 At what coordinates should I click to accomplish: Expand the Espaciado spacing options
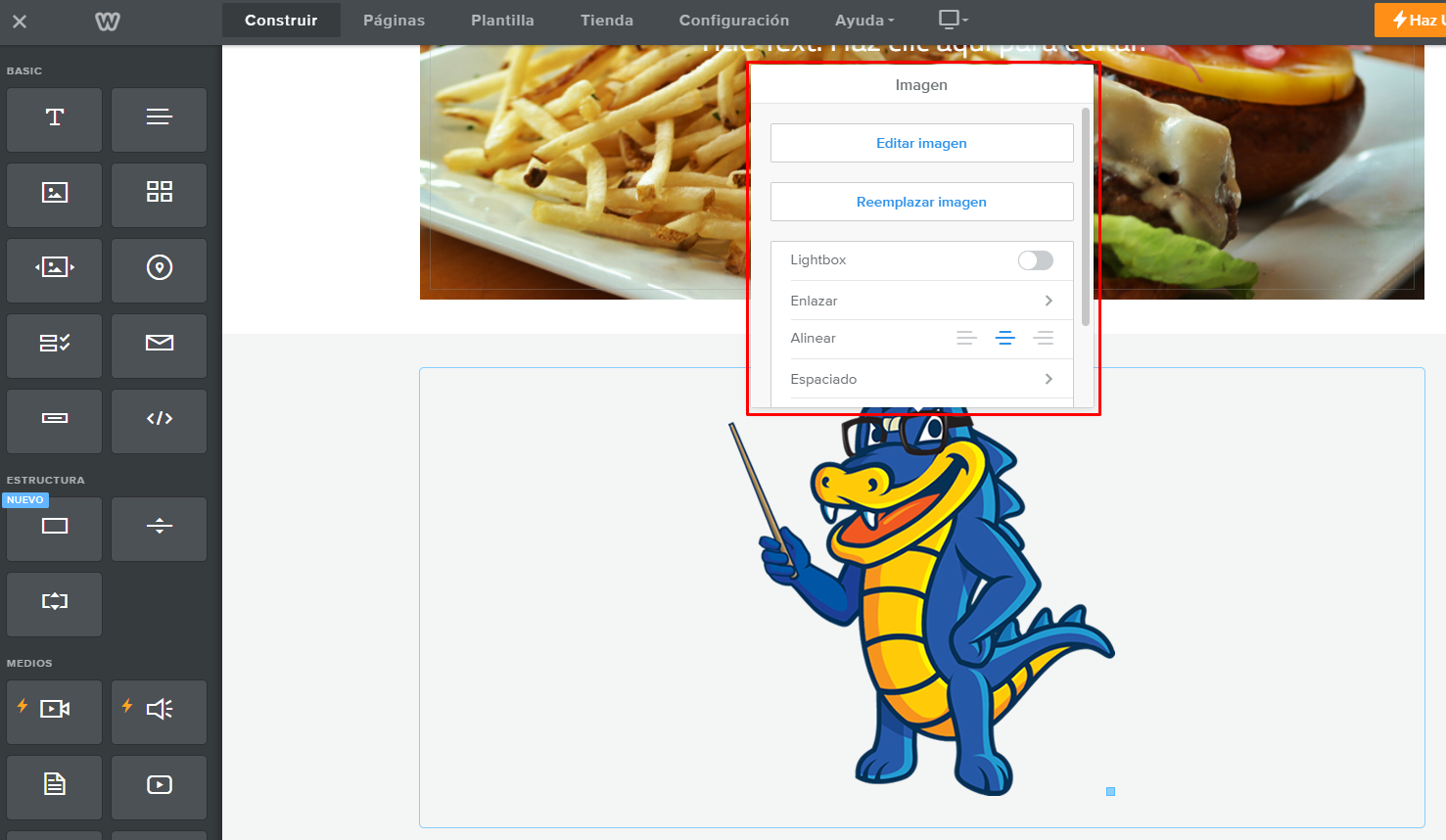pos(921,379)
